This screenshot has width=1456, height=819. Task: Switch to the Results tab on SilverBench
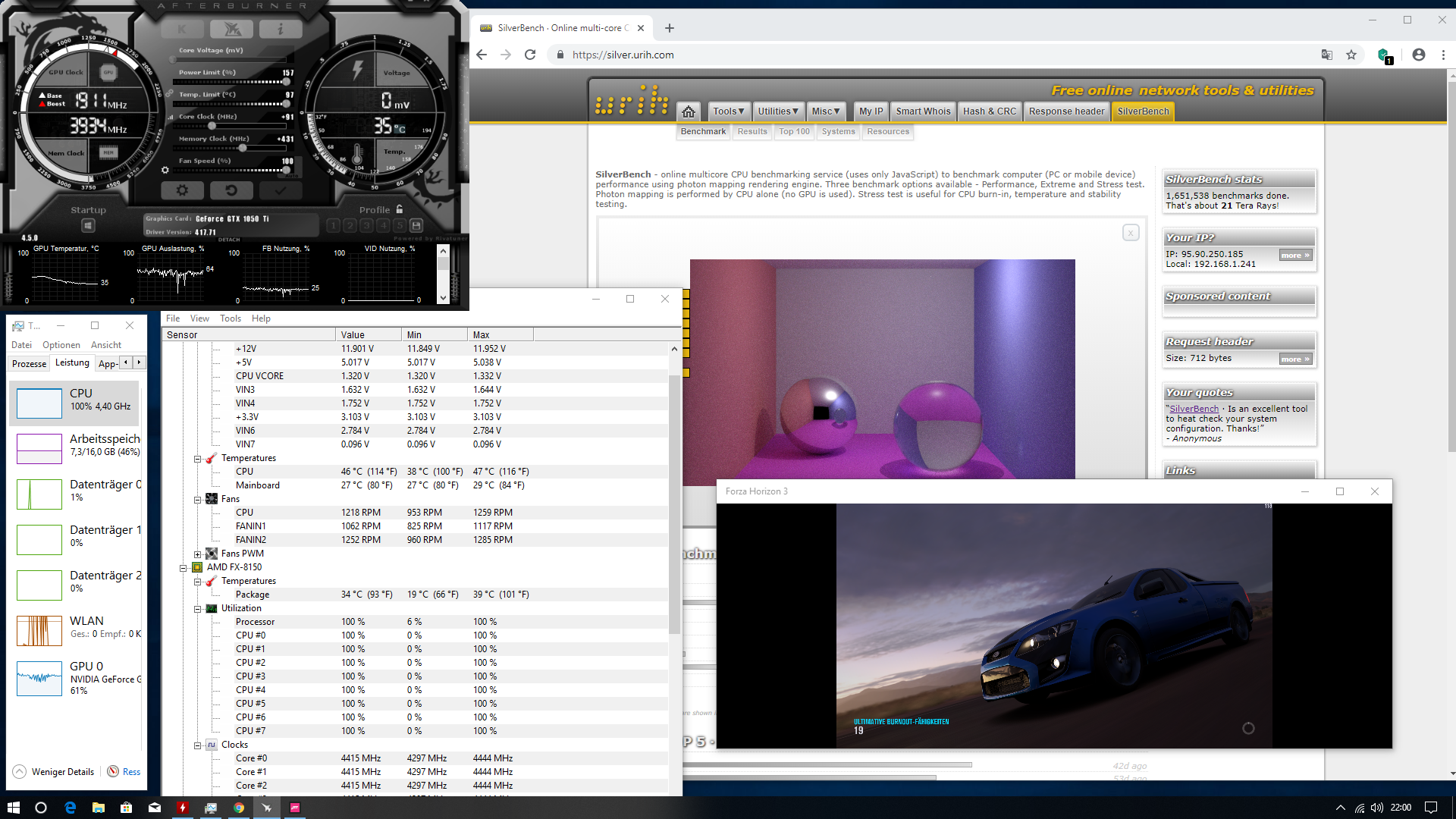tap(752, 132)
